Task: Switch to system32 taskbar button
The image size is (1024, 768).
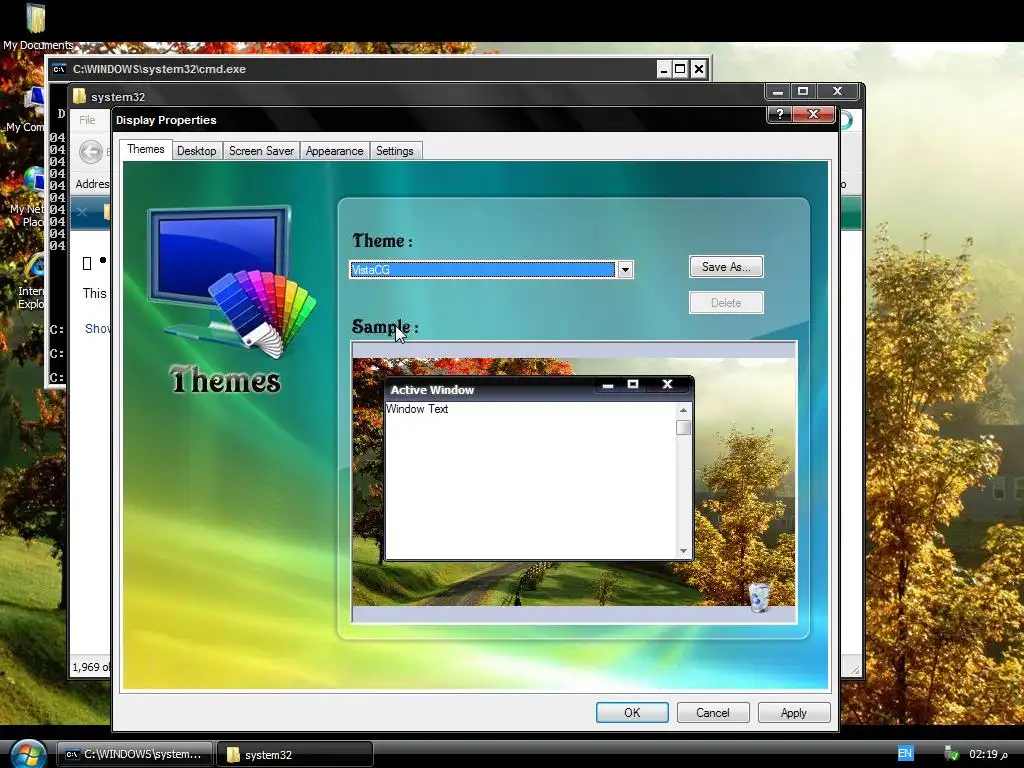Action: pos(295,754)
